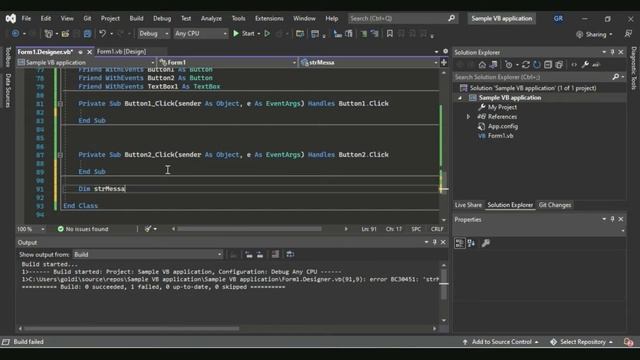The height and width of the screenshot is (360, 640).
Task: Toggle auto-hide pin on Output panel
Action: (435, 242)
